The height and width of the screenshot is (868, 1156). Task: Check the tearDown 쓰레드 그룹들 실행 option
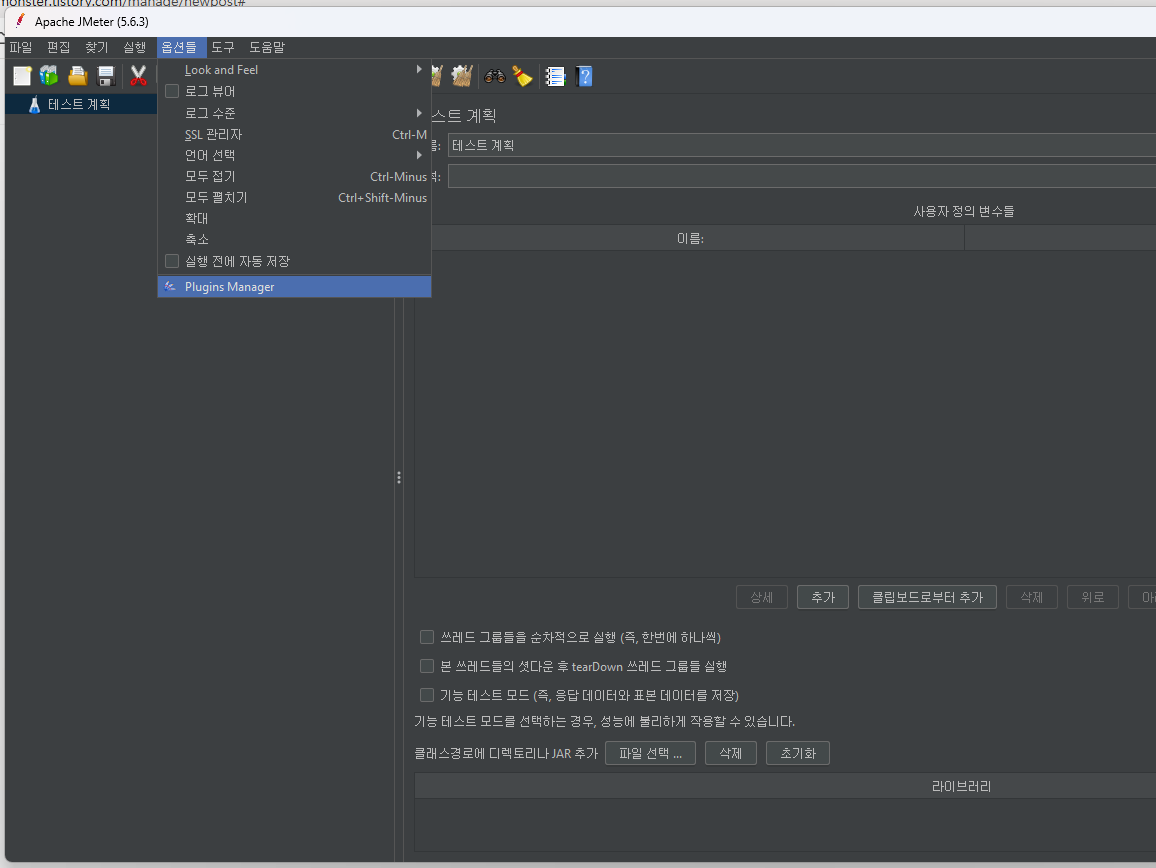(427, 666)
